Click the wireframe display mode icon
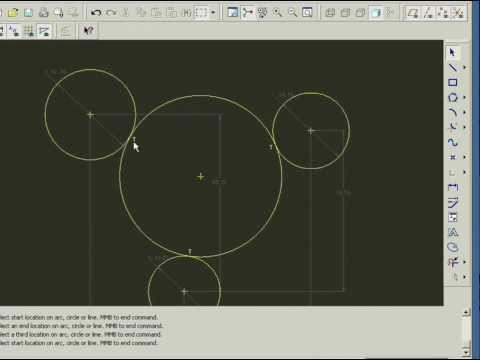 [330, 13]
